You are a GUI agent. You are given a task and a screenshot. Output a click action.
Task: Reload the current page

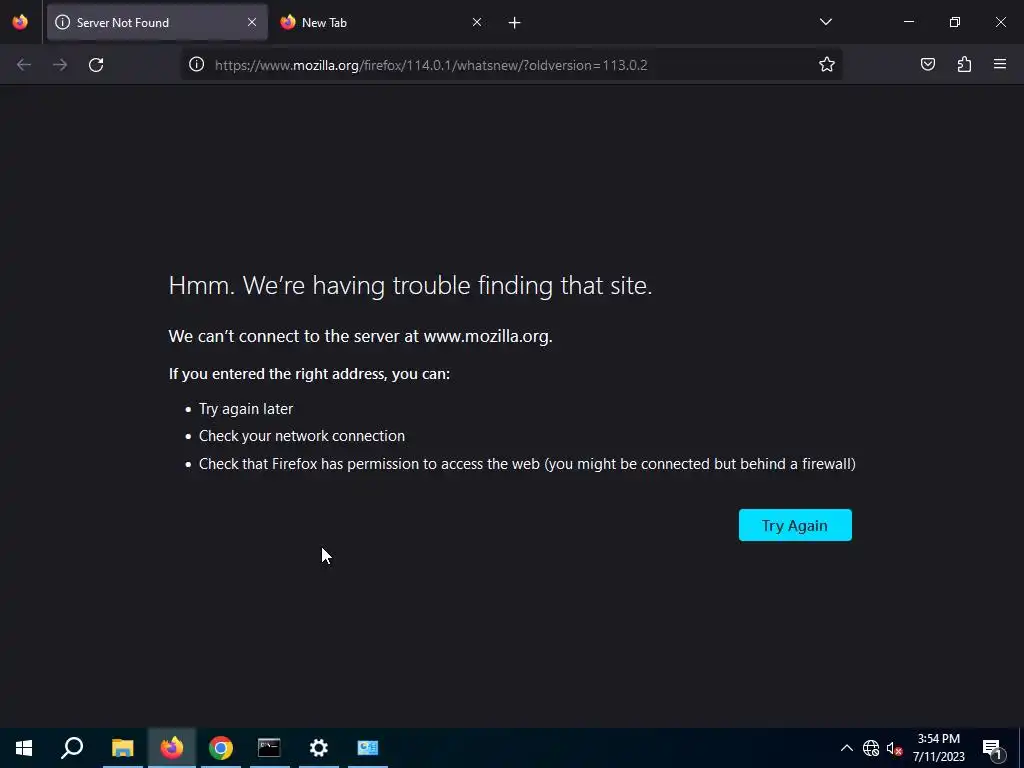click(x=96, y=65)
